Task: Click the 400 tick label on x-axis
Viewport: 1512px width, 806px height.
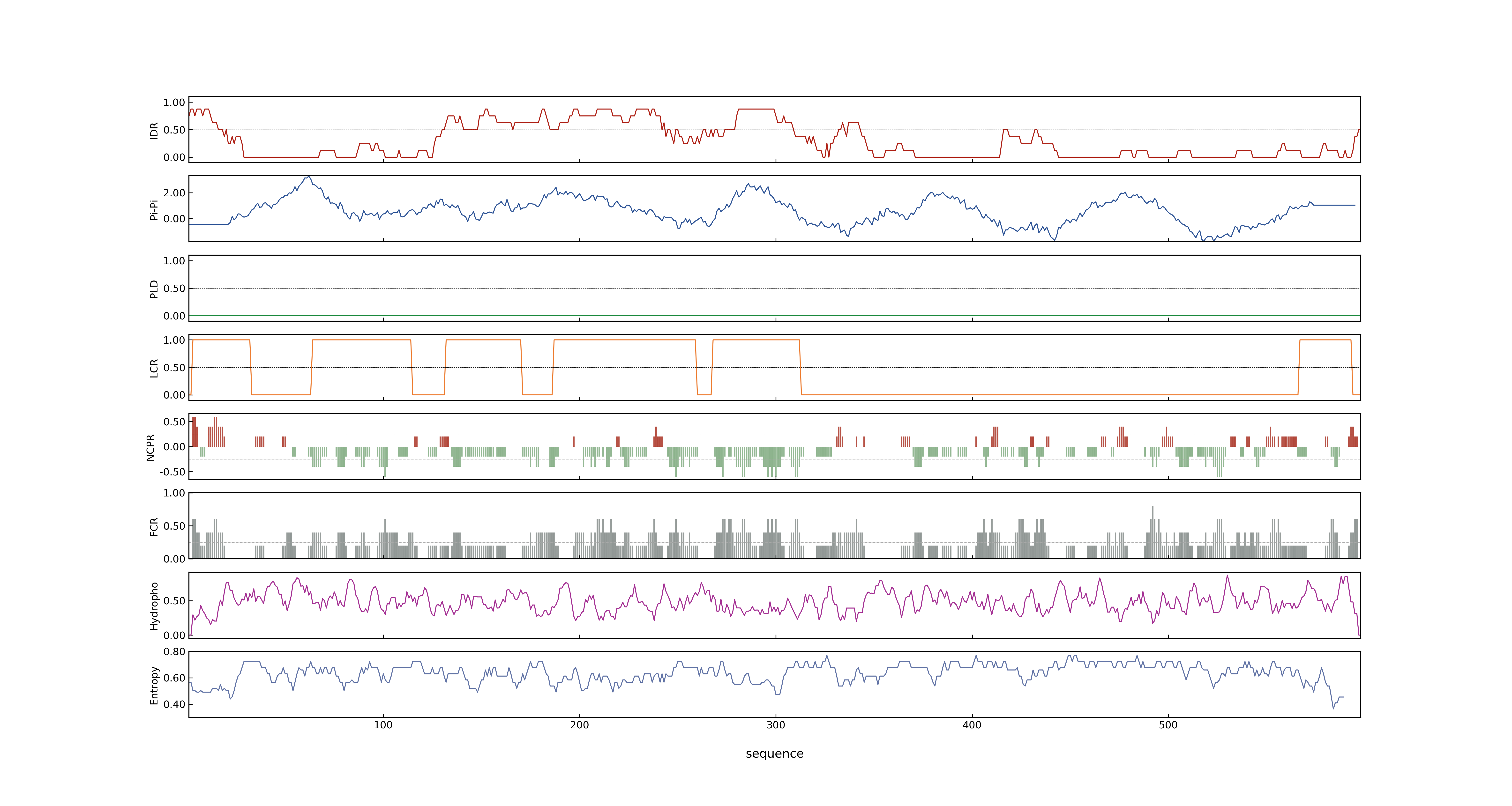Action: point(972,725)
